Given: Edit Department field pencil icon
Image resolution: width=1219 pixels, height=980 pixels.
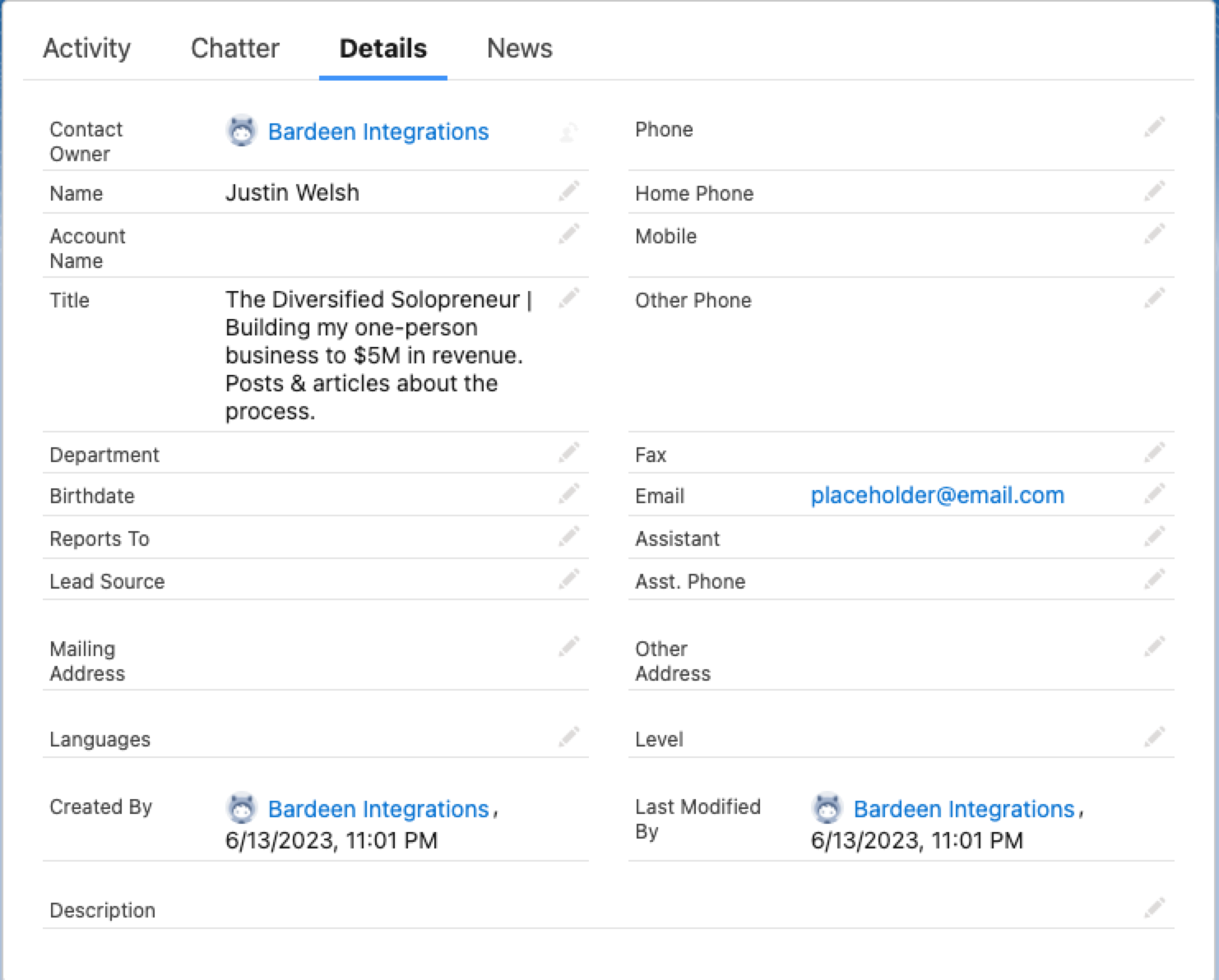Looking at the screenshot, I should (569, 453).
